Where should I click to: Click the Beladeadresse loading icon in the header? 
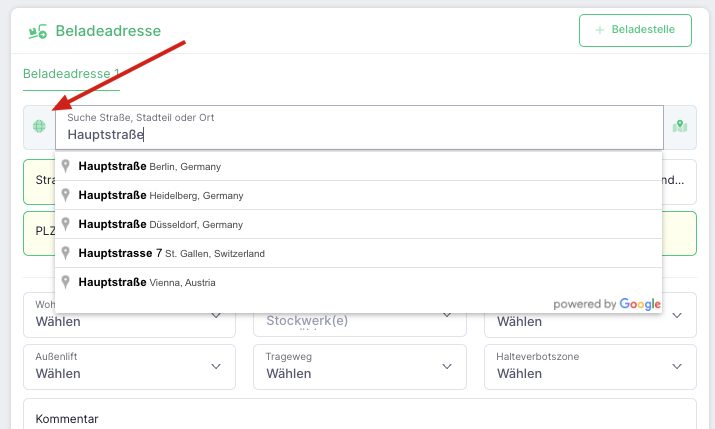(37, 31)
